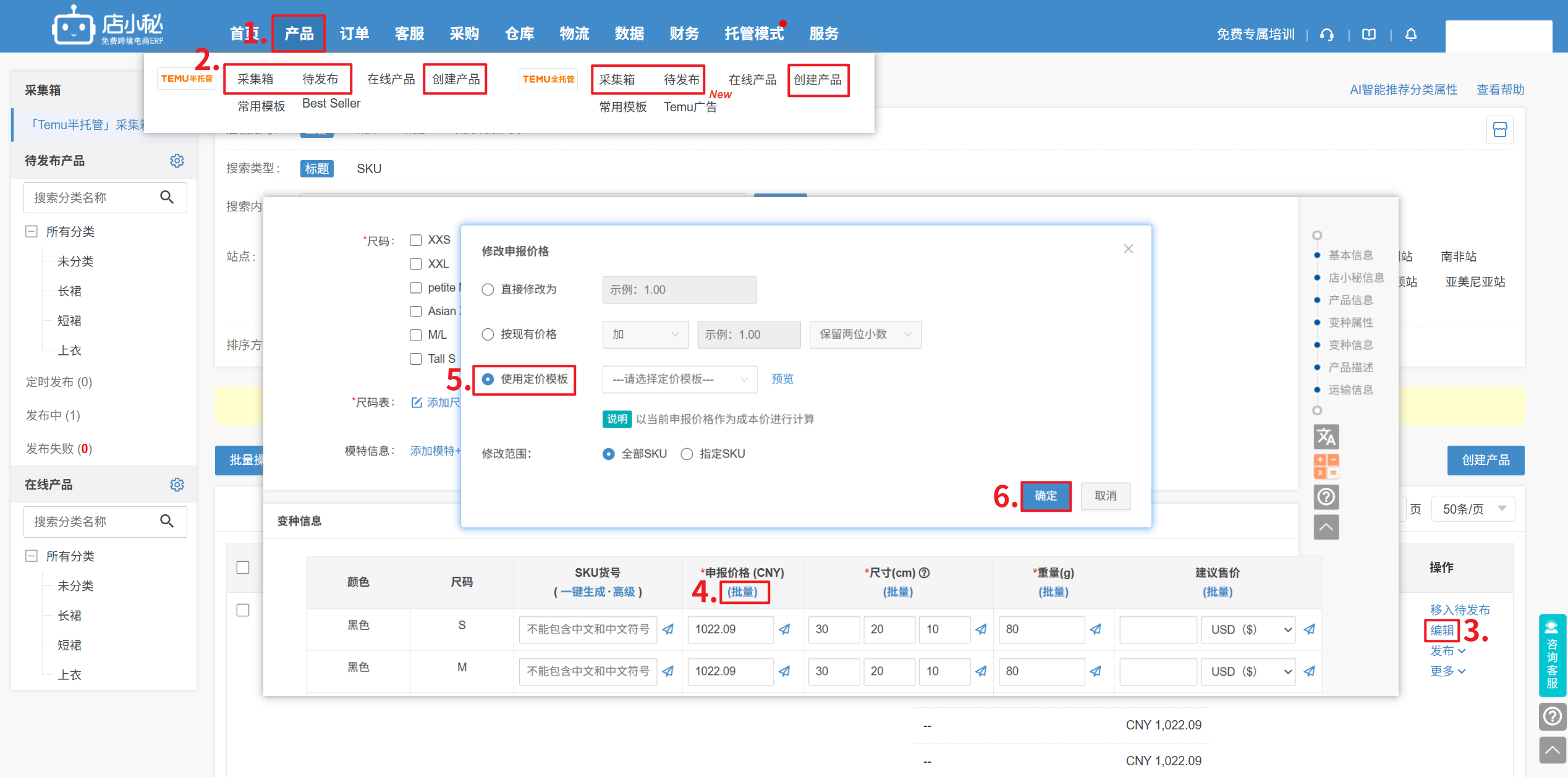
Task: Click the notification bell icon
Action: click(x=1410, y=35)
